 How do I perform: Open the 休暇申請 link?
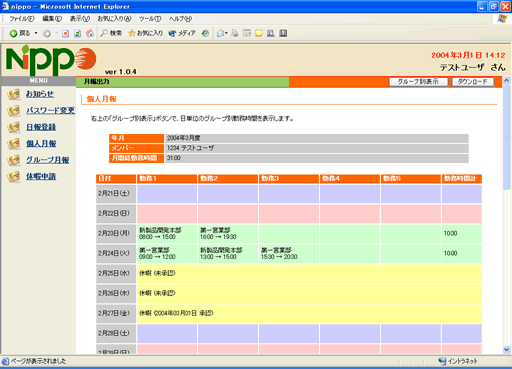click(41, 176)
